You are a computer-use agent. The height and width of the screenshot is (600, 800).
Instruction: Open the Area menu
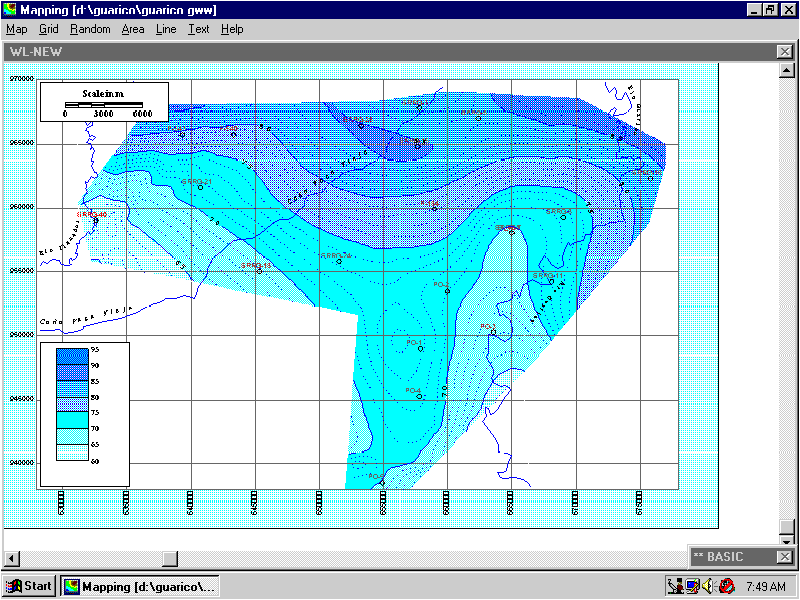coord(133,30)
